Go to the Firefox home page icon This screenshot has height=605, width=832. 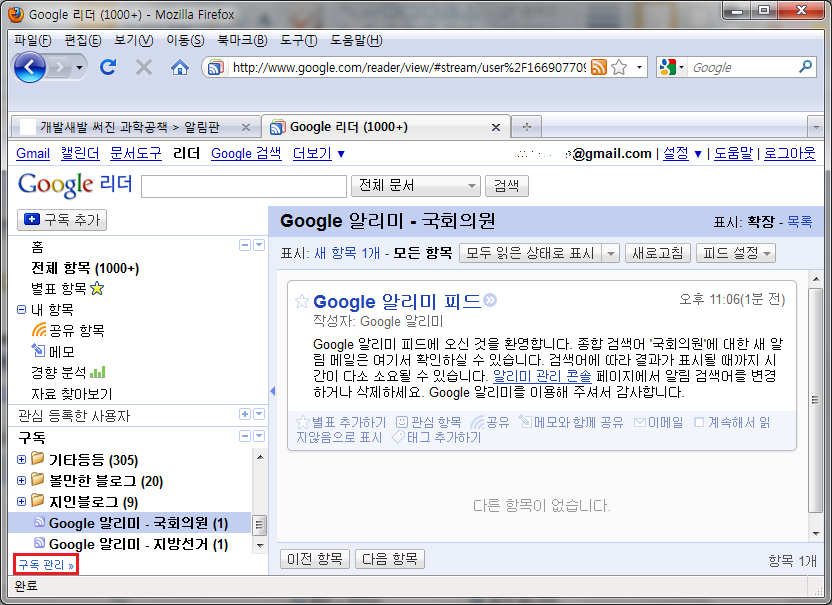180,67
